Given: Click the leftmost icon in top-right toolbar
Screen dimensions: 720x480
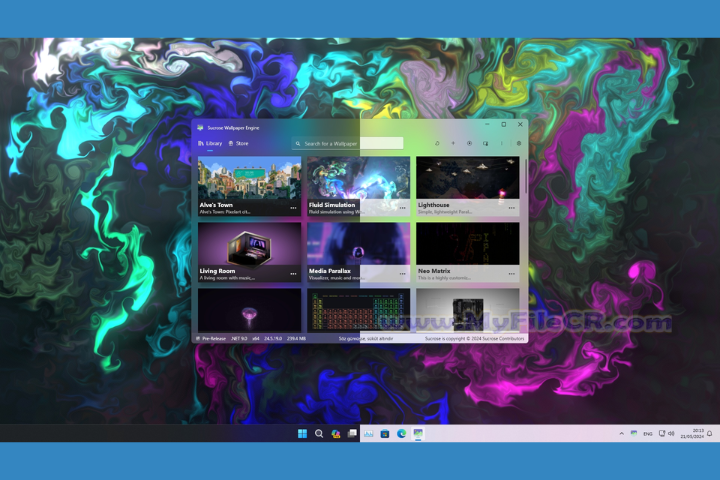Looking at the screenshot, I should [437, 143].
